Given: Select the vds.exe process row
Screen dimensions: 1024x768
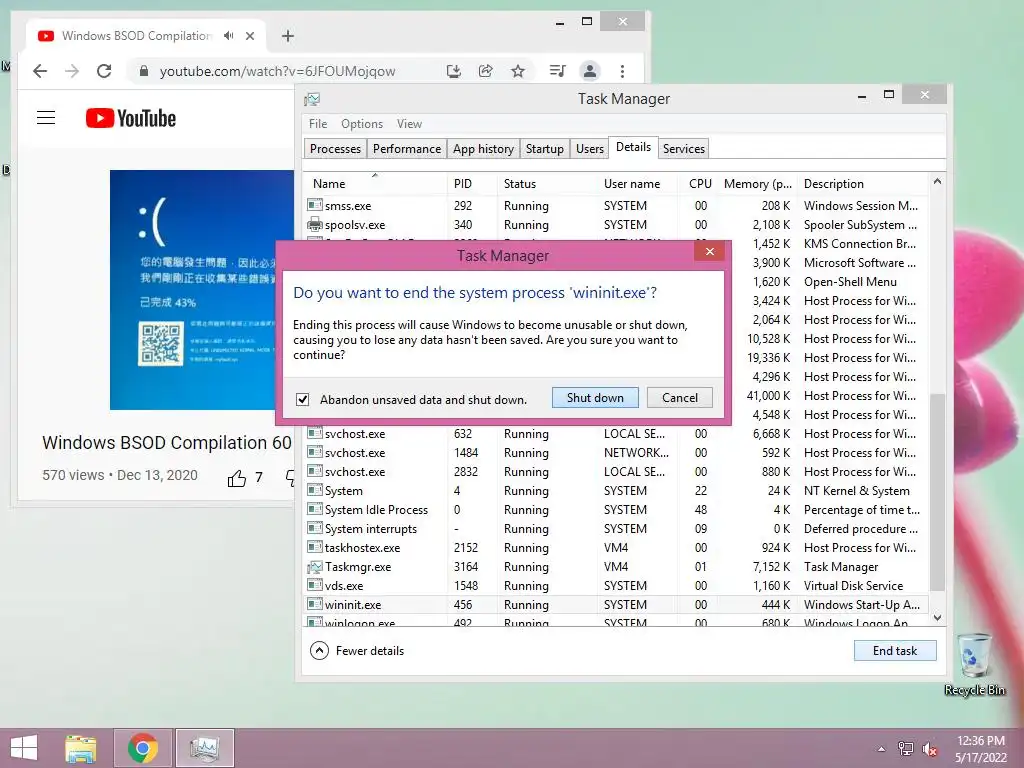Looking at the screenshot, I should (x=616, y=586).
